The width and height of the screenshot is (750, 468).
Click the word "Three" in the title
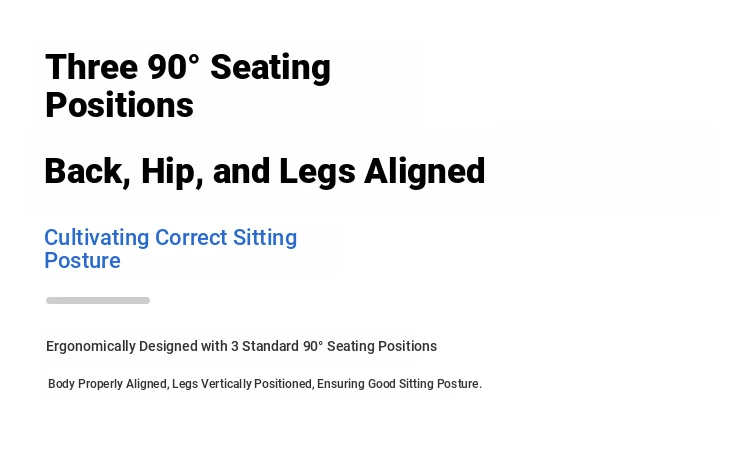pos(91,67)
